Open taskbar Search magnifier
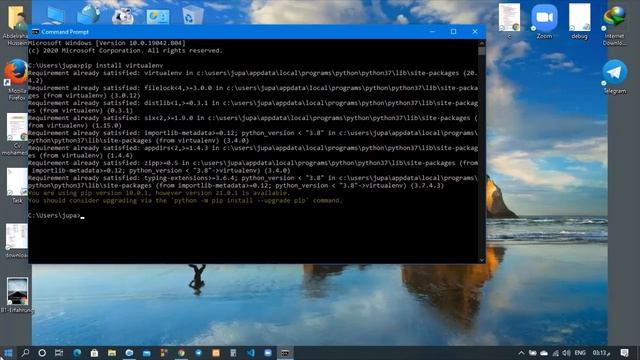640x360 pixels. click(x=25, y=353)
